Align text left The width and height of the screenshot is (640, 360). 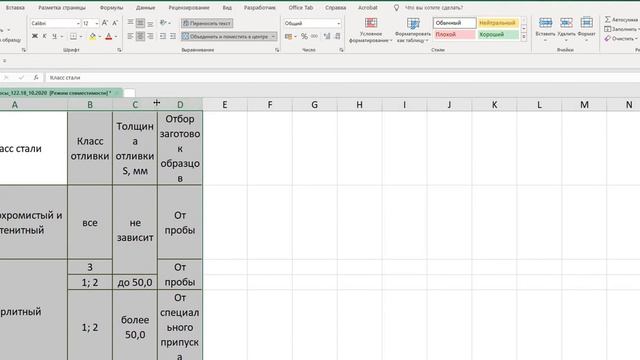pyautogui.click(x=131, y=36)
